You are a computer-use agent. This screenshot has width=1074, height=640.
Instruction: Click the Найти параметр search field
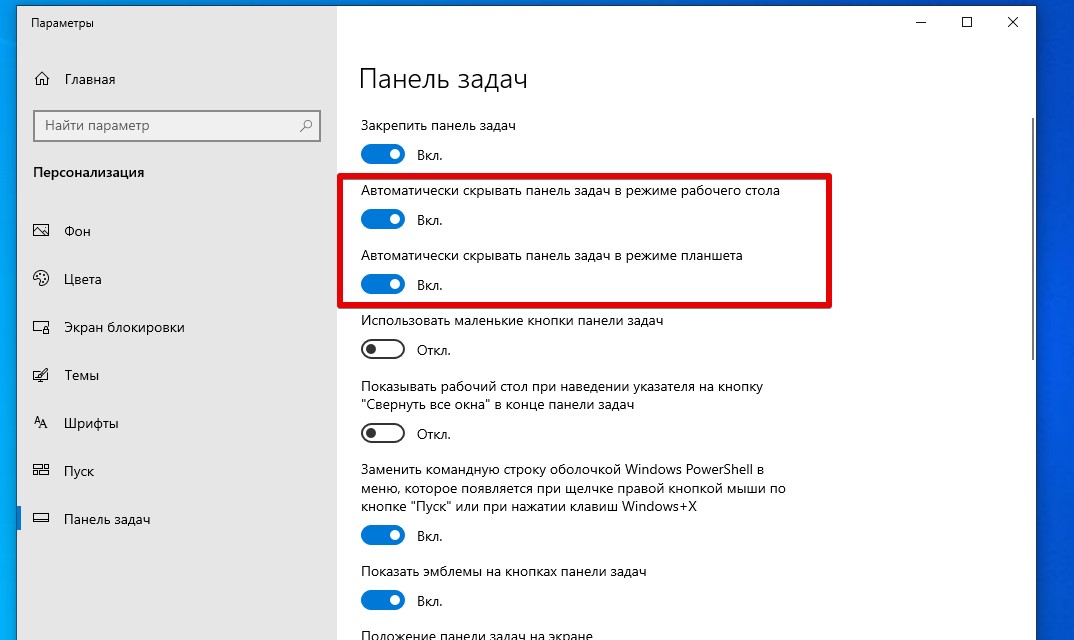coord(177,125)
